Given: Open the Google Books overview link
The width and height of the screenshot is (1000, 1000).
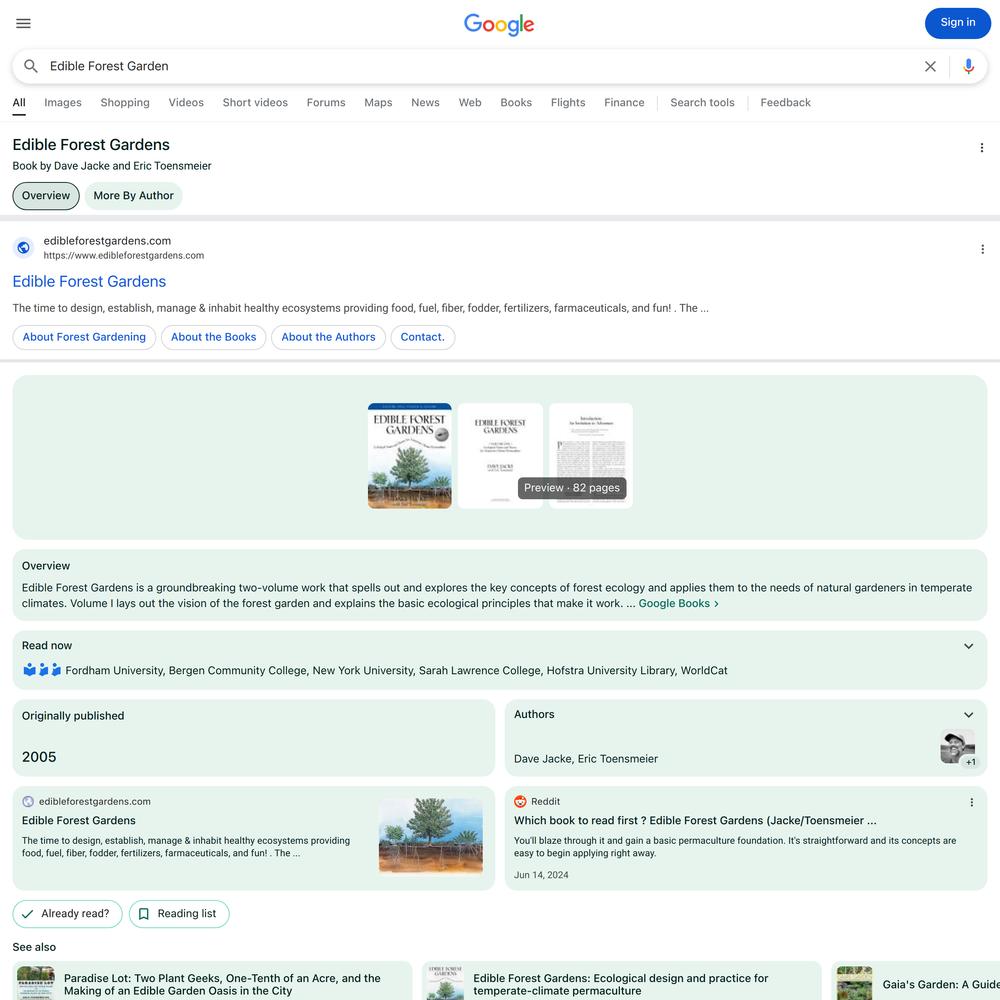Looking at the screenshot, I should click(x=679, y=603).
